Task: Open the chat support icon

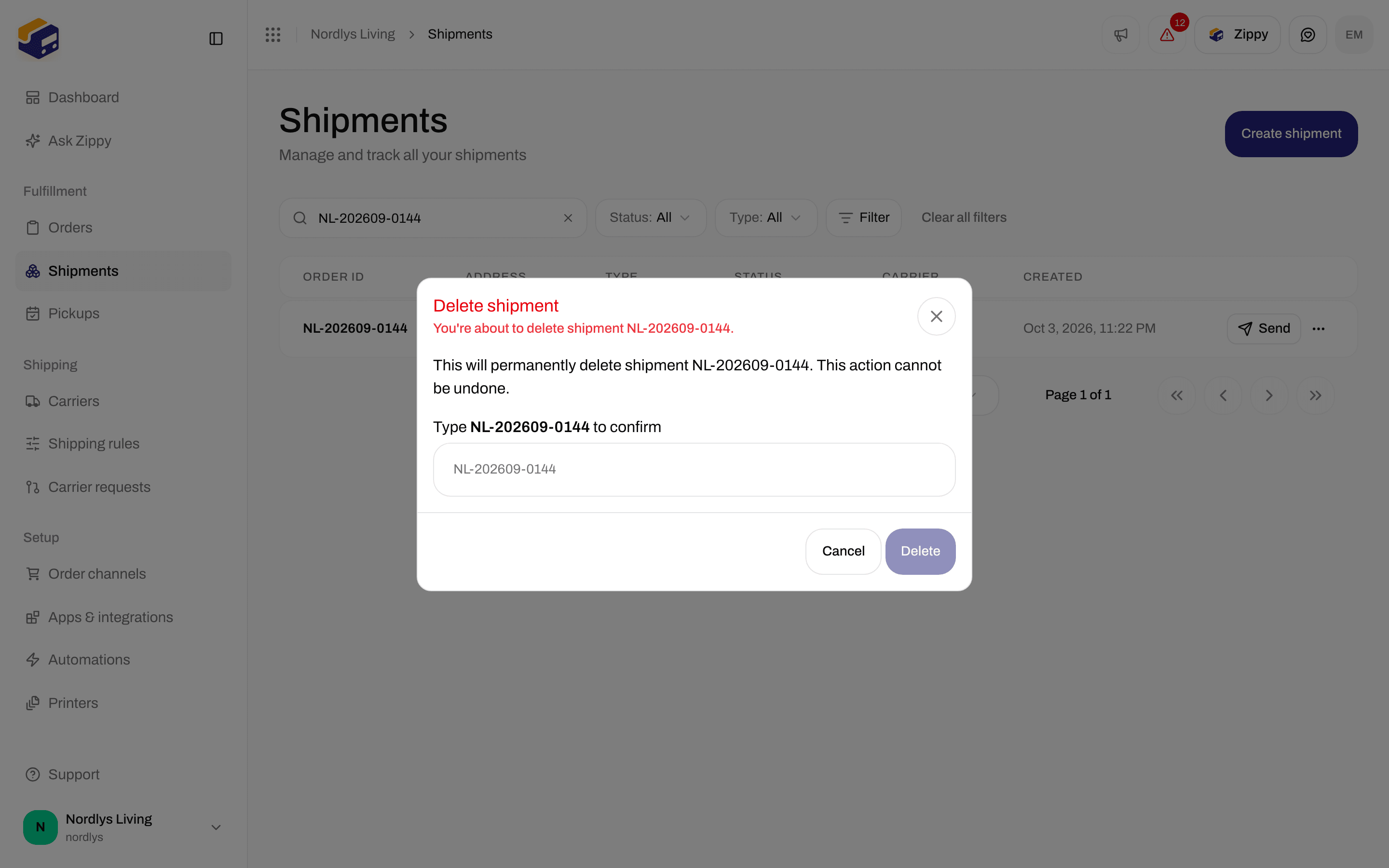Action: [1307, 34]
